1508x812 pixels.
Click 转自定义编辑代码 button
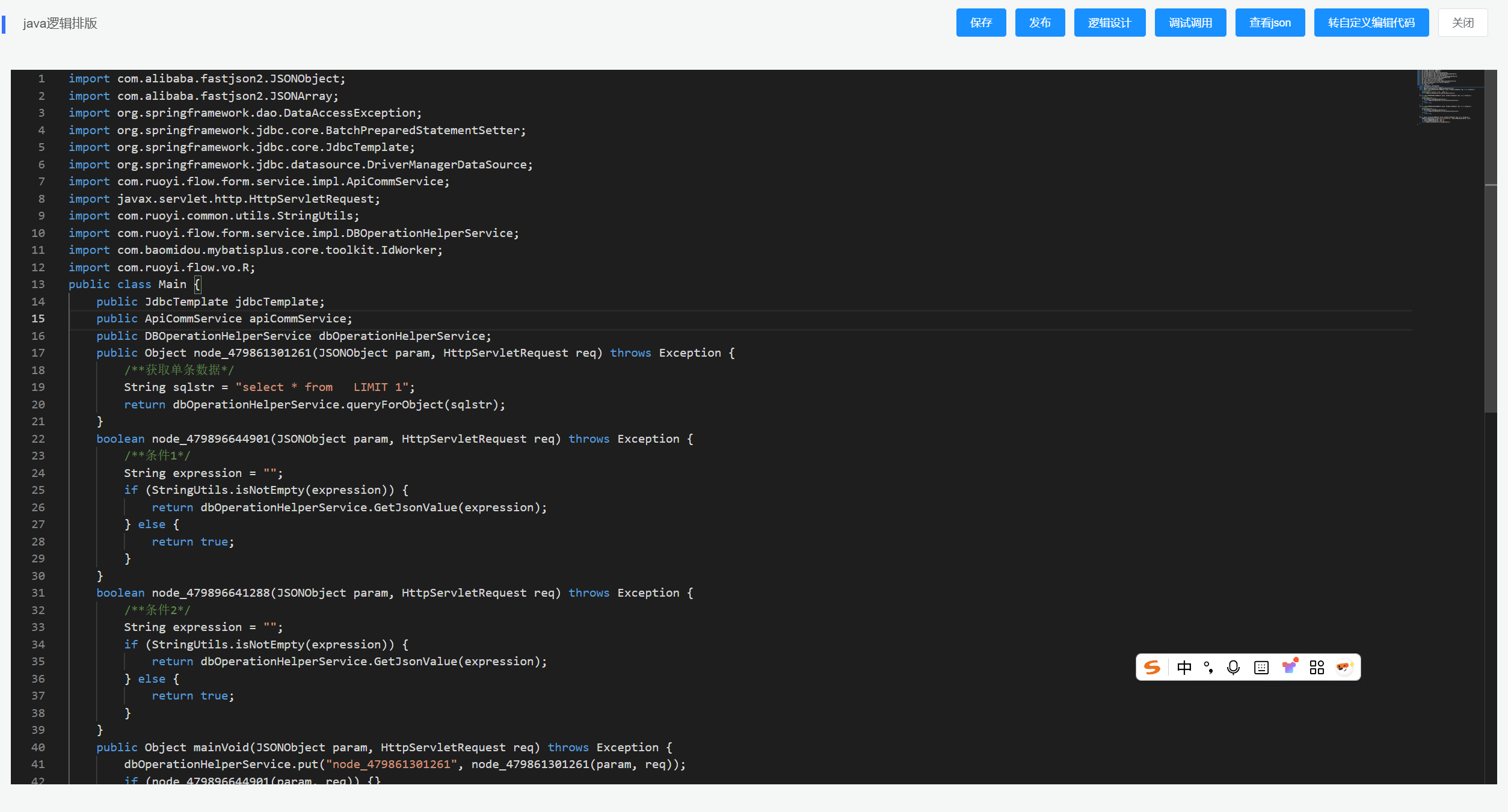click(1371, 23)
